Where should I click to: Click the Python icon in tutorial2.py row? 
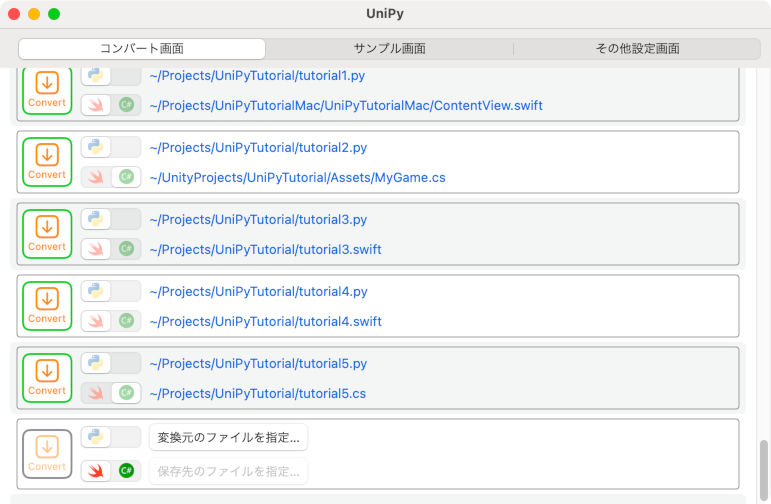coord(97,148)
